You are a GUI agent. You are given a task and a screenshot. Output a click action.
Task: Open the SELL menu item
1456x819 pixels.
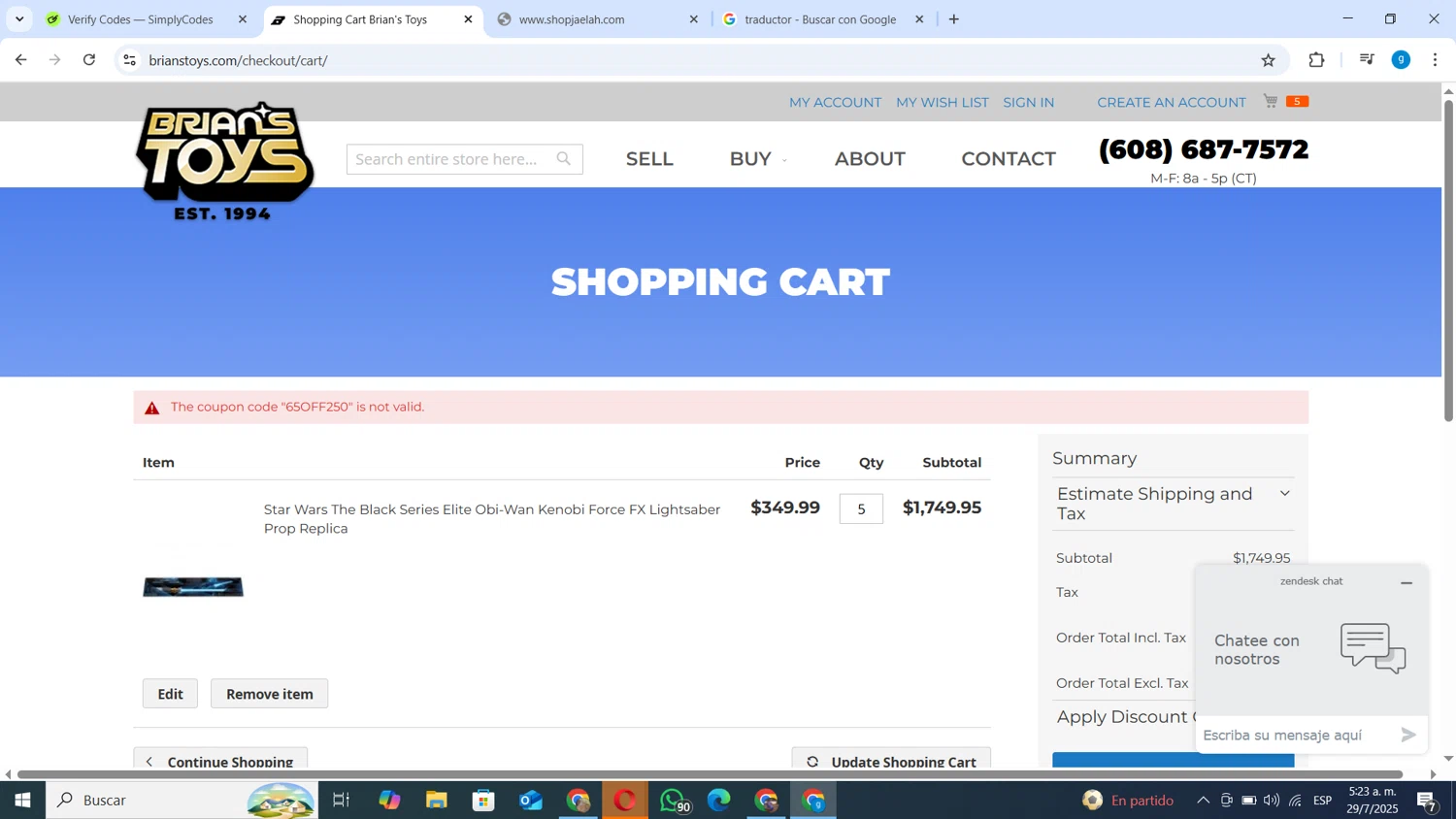coord(649,159)
